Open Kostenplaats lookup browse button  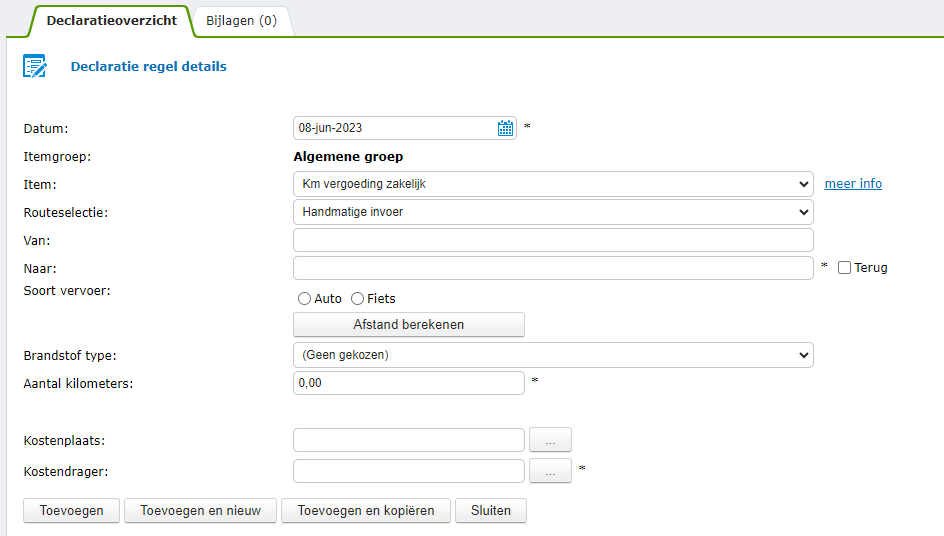click(x=550, y=440)
